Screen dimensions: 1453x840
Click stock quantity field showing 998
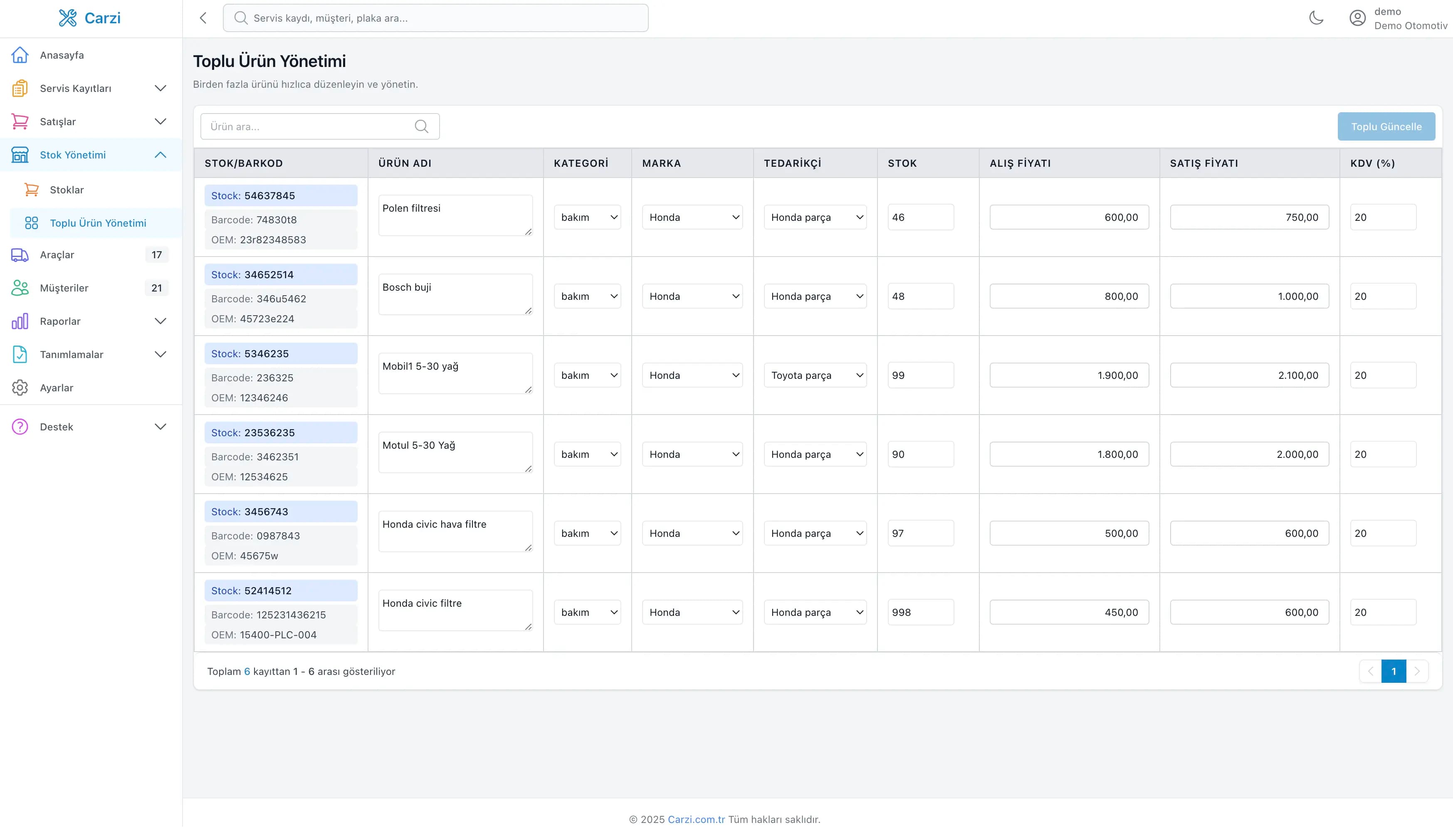(x=921, y=612)
